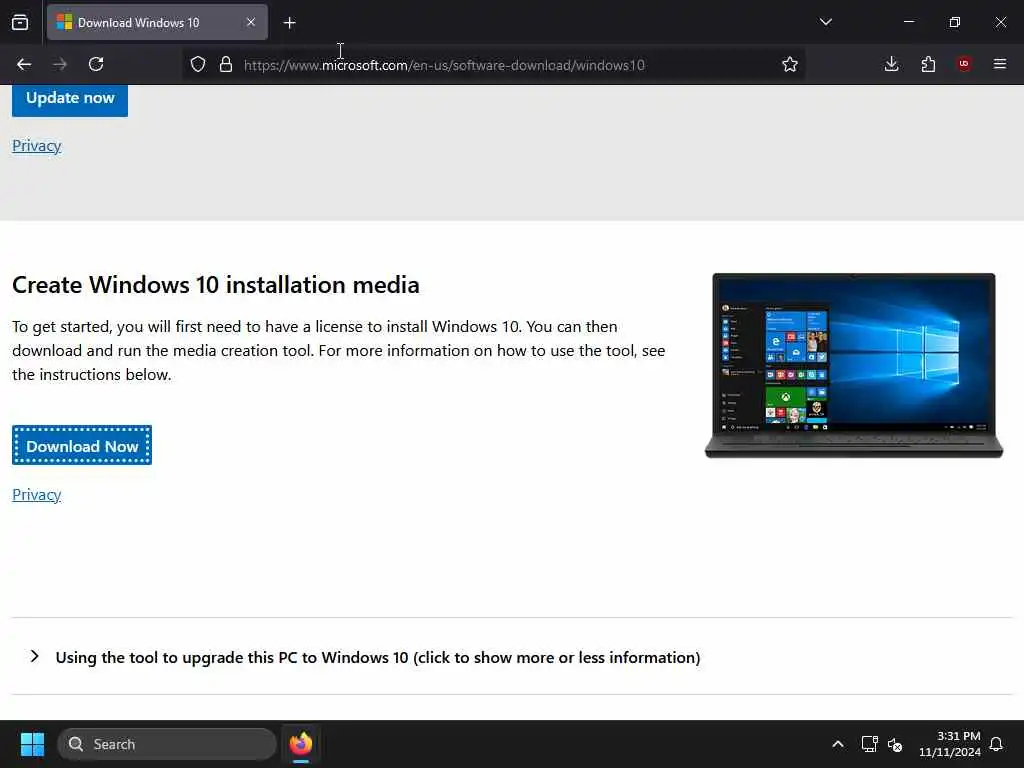Click the Firefox View icon
The image size is (1024, 768).
point(20,22)
